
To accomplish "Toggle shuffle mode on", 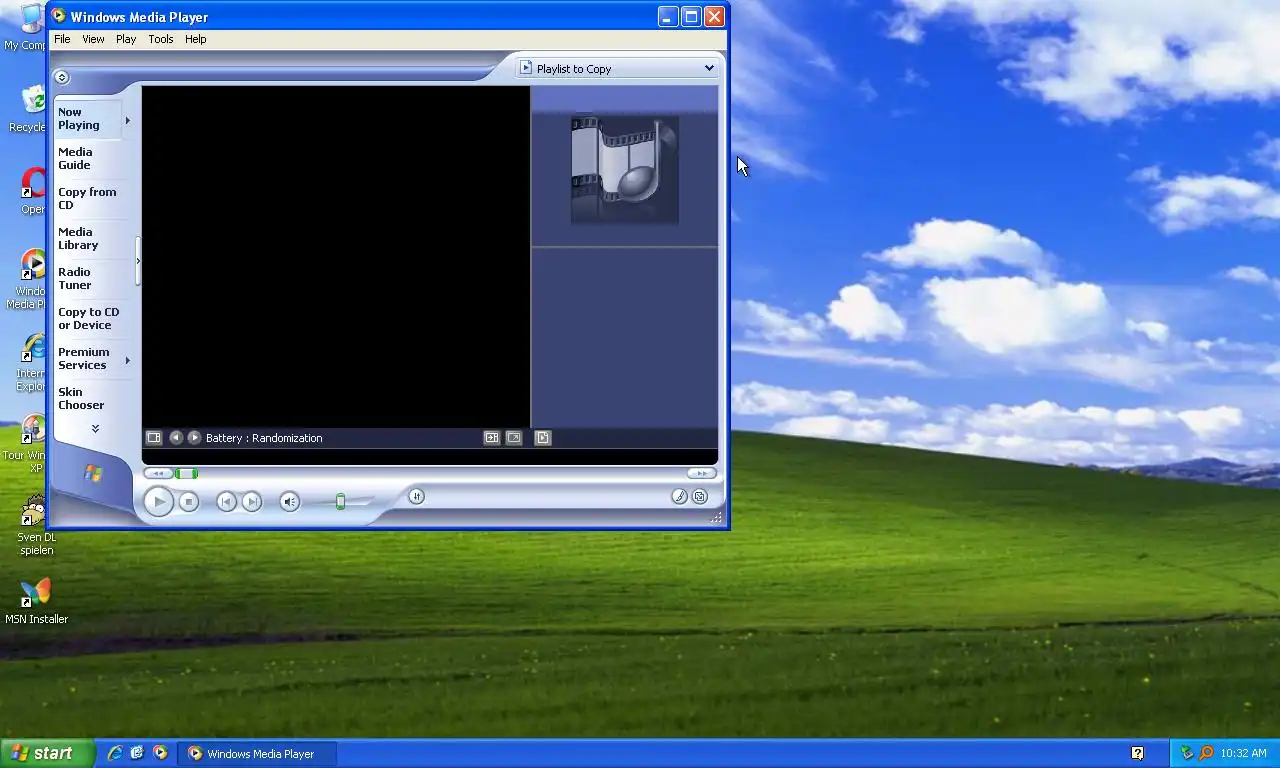I will pyautogui.click(x=417, y=496).
